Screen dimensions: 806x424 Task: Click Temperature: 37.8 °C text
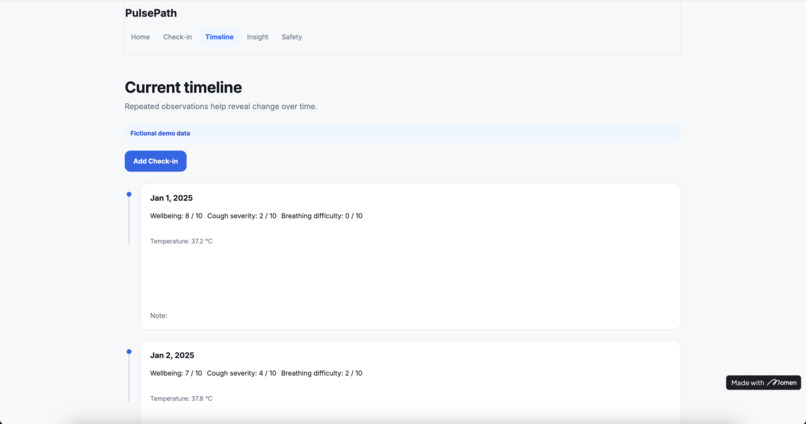click(x=181, y=398)
